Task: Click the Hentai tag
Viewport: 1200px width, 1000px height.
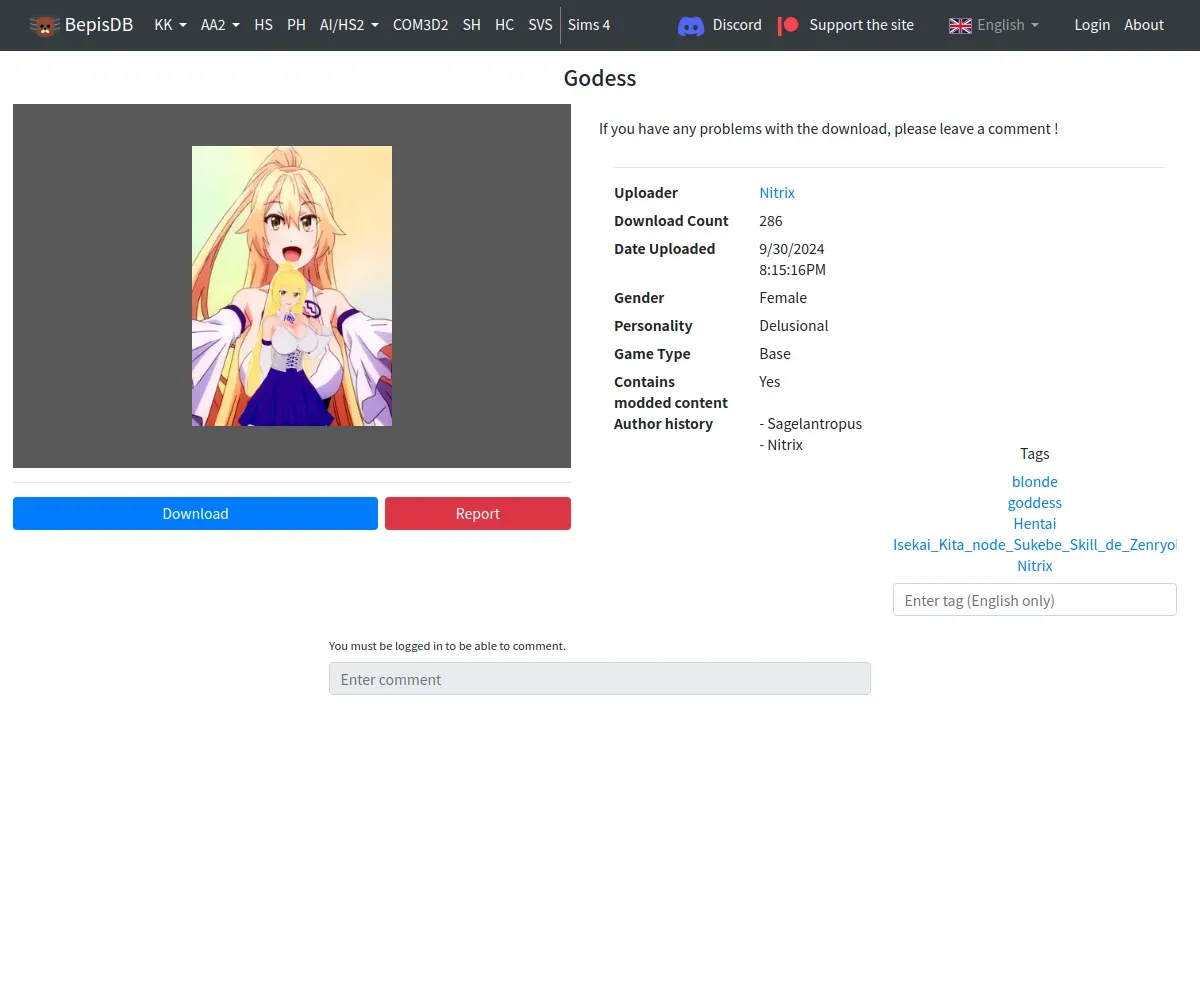Action: [x=1035, y=523]
